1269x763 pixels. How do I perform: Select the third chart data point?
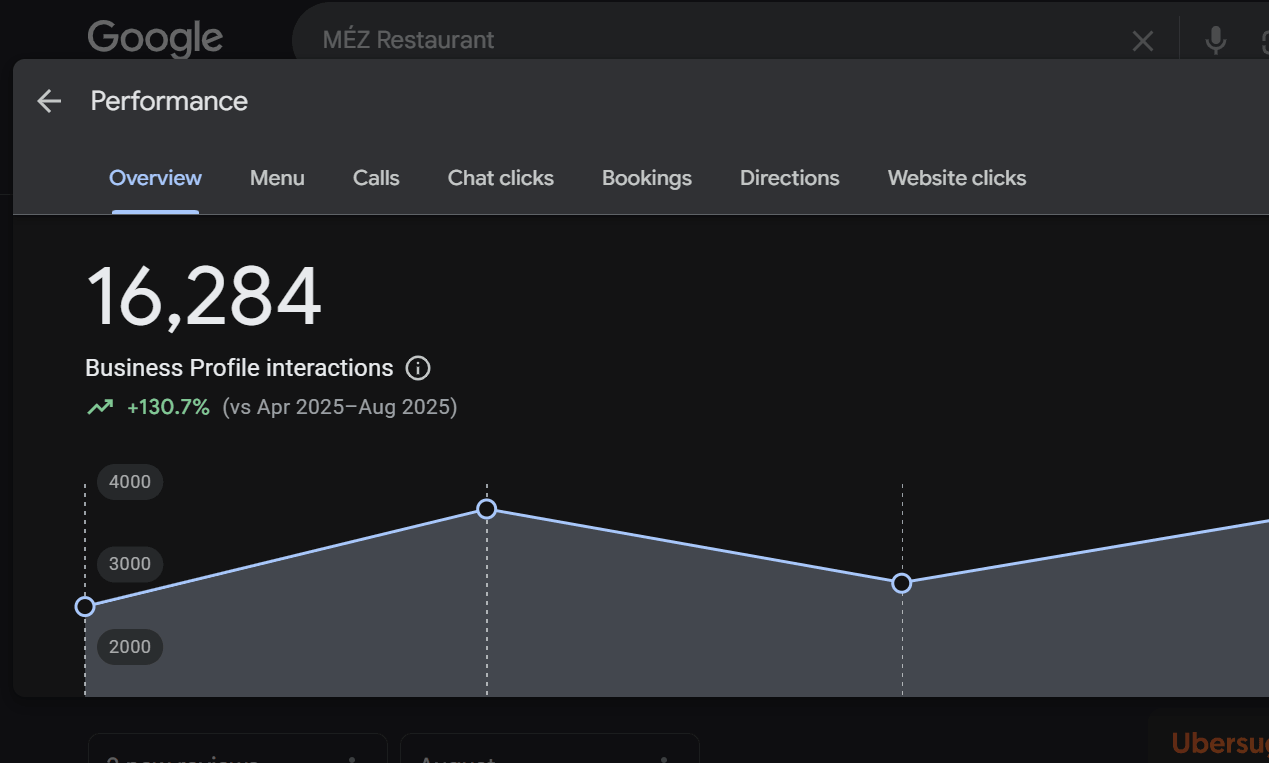[x=902, y=583]
